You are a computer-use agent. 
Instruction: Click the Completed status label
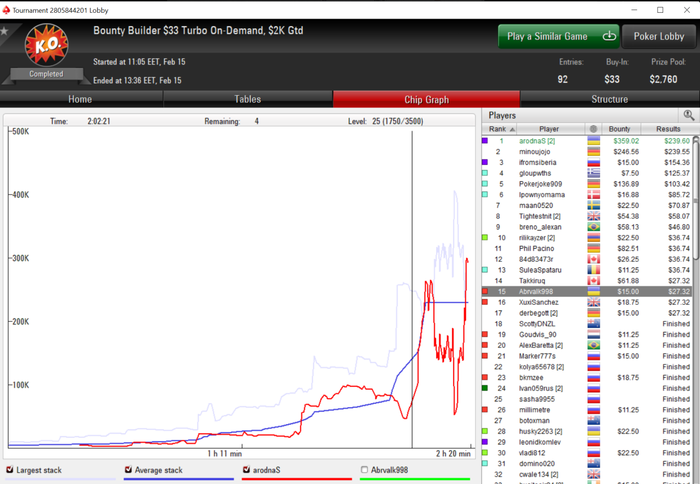click(x=46, y=74)
